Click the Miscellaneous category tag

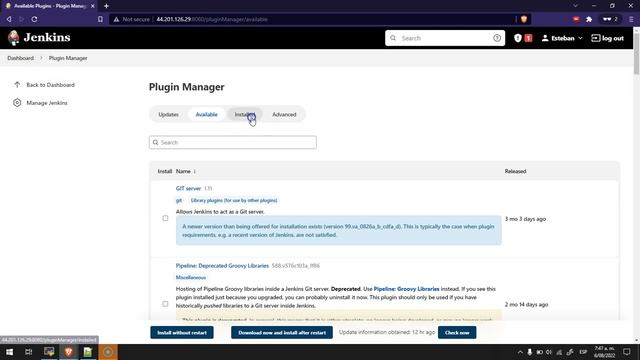(191, 277)
